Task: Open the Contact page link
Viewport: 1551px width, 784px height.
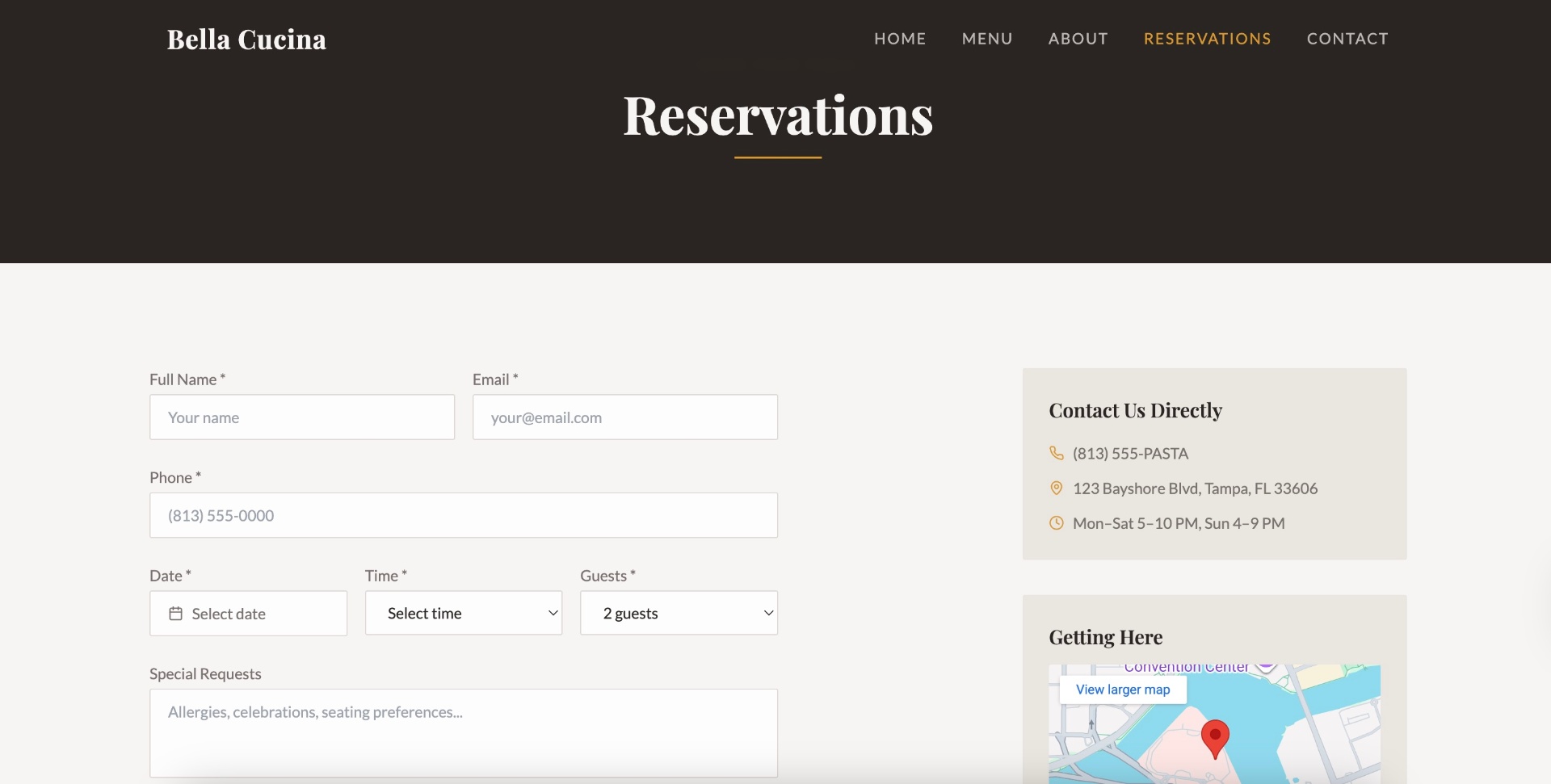Action: tap(1347, 39)
